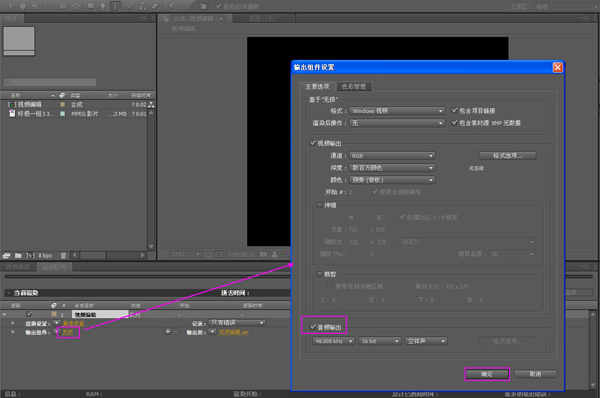600x398 pixels.
Task: Collapse queue item 1 triangle
Action: [4, 314]
